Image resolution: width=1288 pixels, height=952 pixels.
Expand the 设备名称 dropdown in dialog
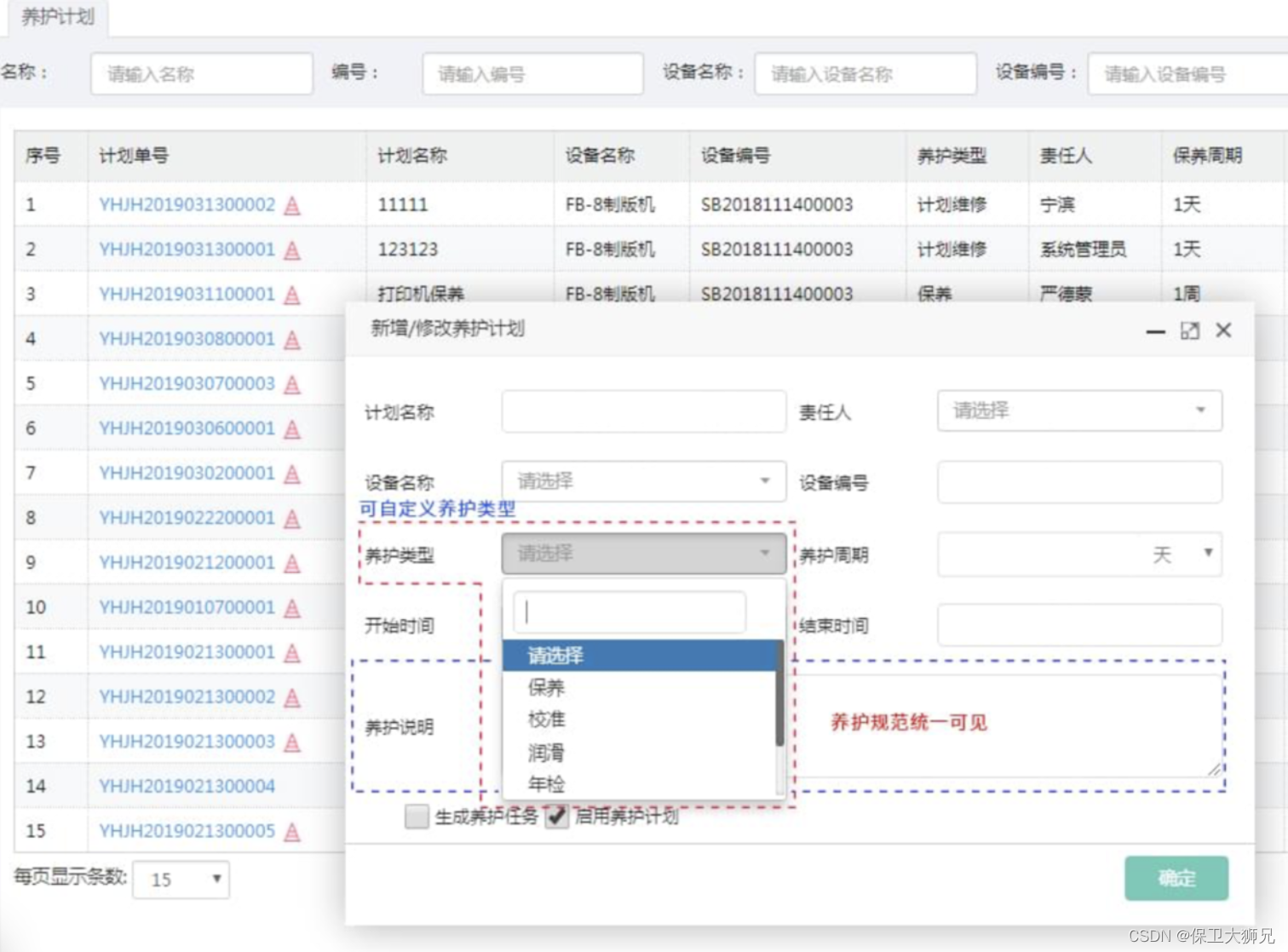point(643,481)
